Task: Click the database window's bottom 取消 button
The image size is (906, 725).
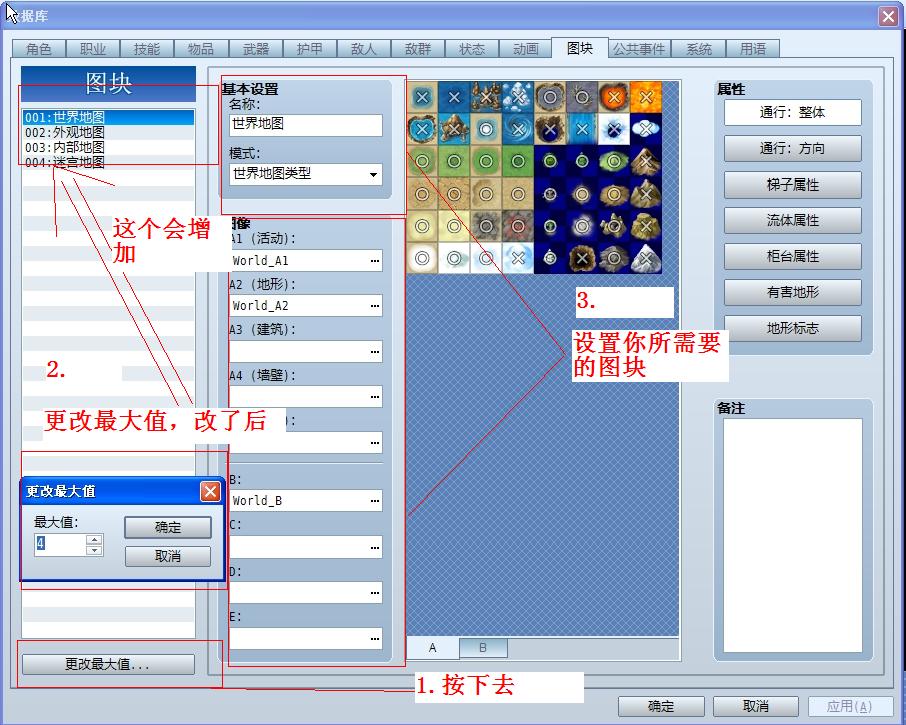Action: click(x=756, y=707)
